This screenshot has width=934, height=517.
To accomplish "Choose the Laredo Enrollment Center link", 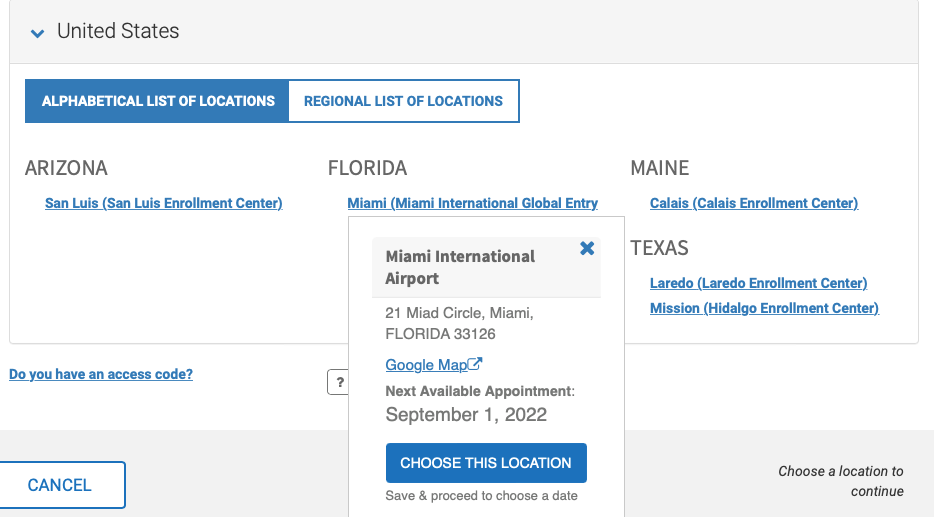I will pos(758,283).
